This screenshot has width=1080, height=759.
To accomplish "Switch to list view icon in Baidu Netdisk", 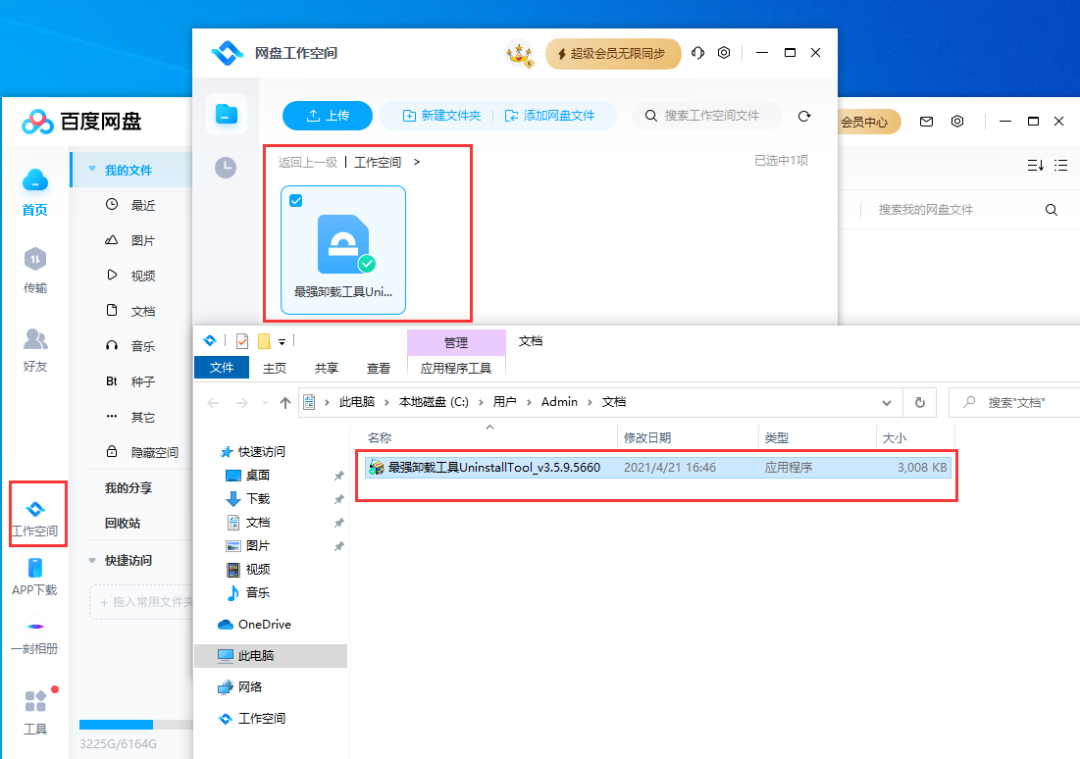I will (1061, 165).
